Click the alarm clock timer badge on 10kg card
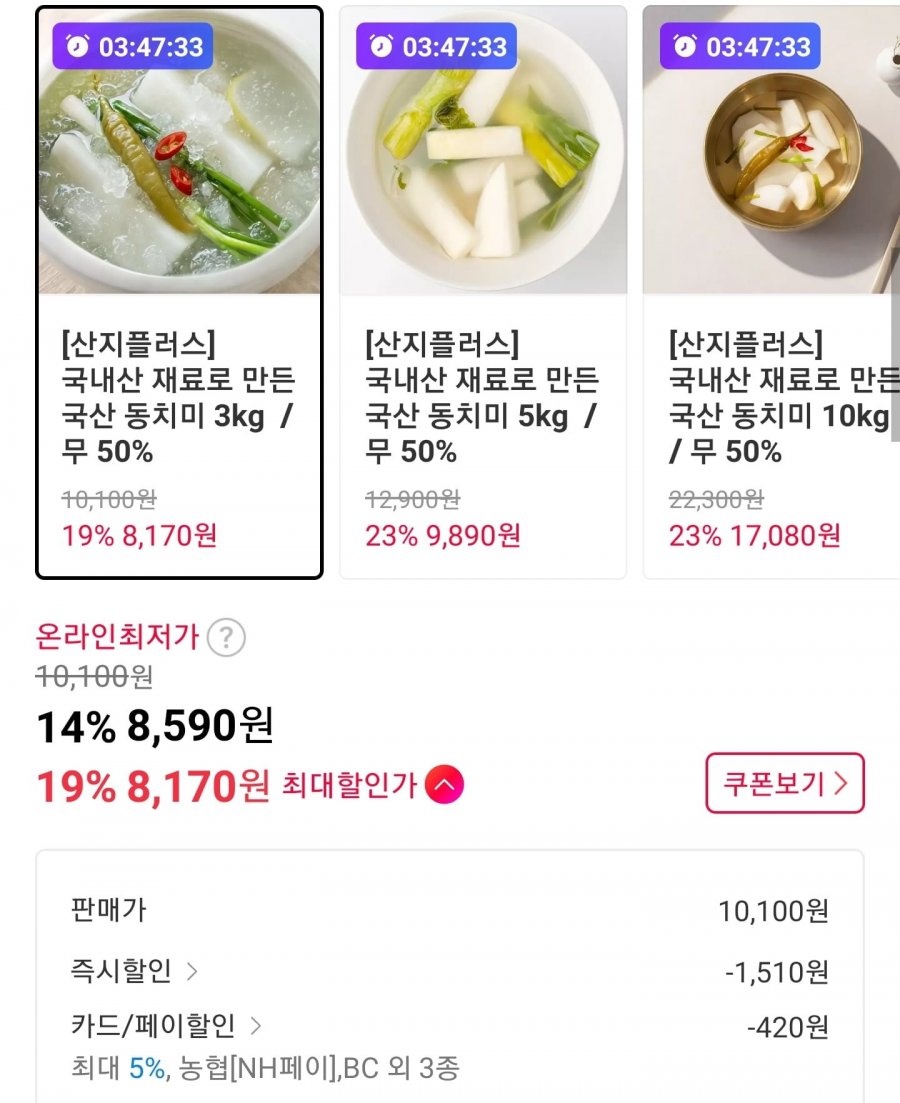Viewport: 900px width, 1103px height. point(741,46)
